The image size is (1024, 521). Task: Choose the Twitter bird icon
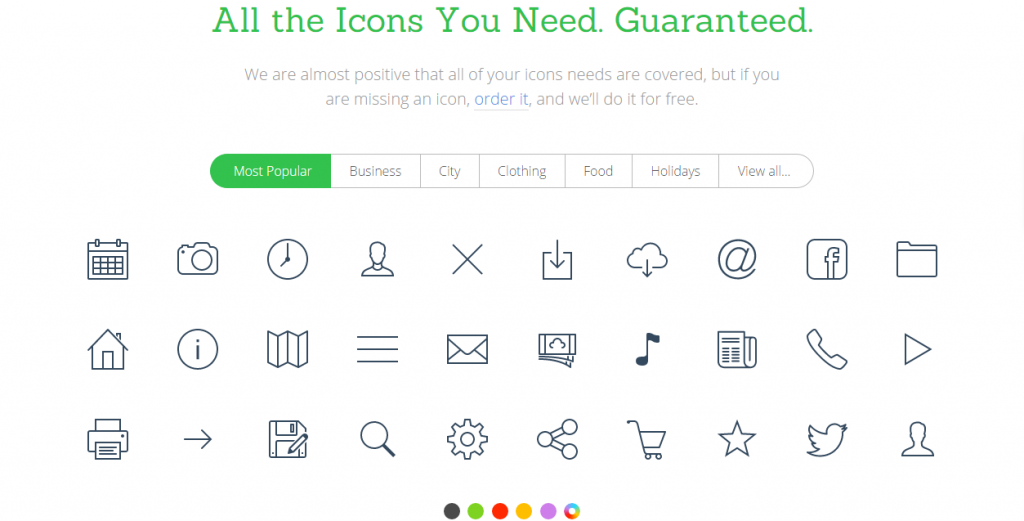pos(827,439)
